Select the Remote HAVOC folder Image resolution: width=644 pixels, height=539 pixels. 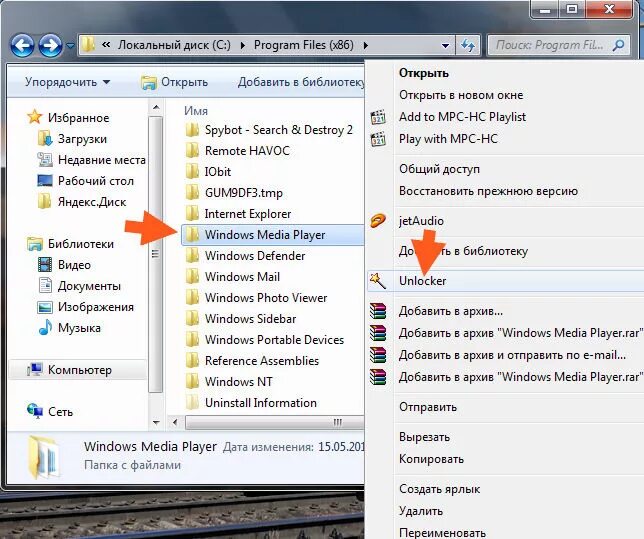tap(237, 151)
